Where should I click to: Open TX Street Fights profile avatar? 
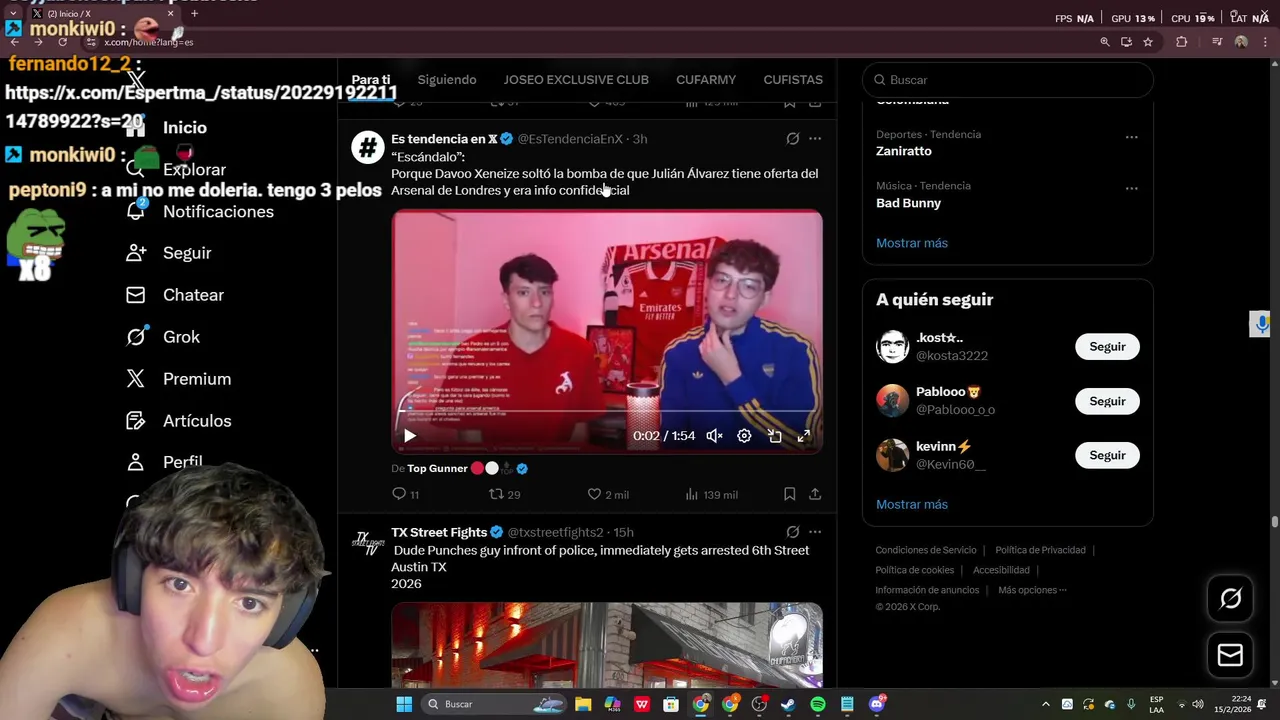pyautogui.click(x=367, y=541)
